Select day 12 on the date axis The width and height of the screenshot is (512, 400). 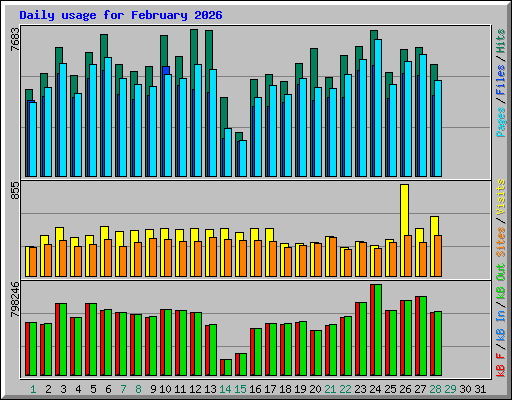coord(195,389)
